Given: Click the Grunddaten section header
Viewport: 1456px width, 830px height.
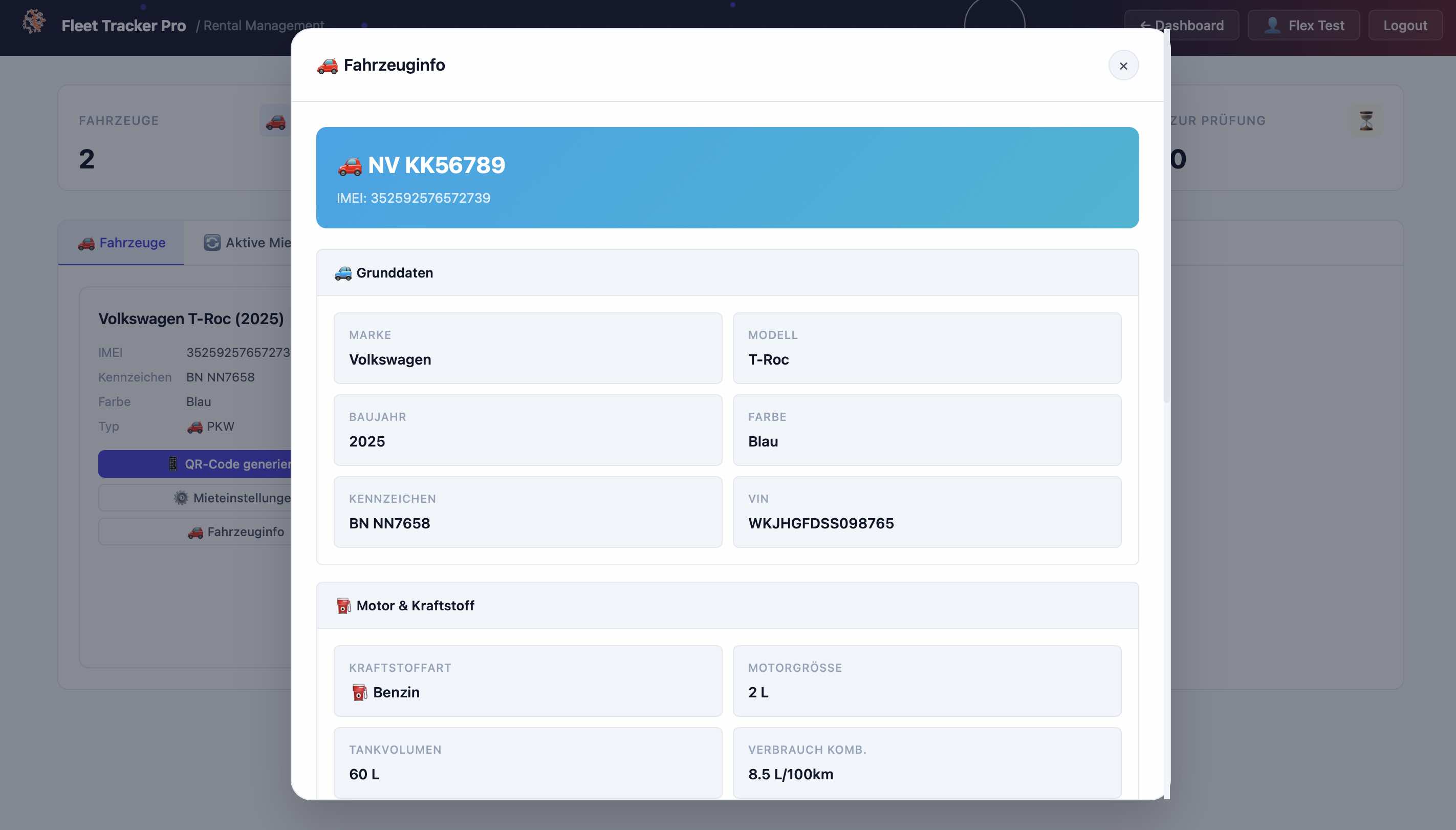Looking at the screenshot, I should point(727,273).
